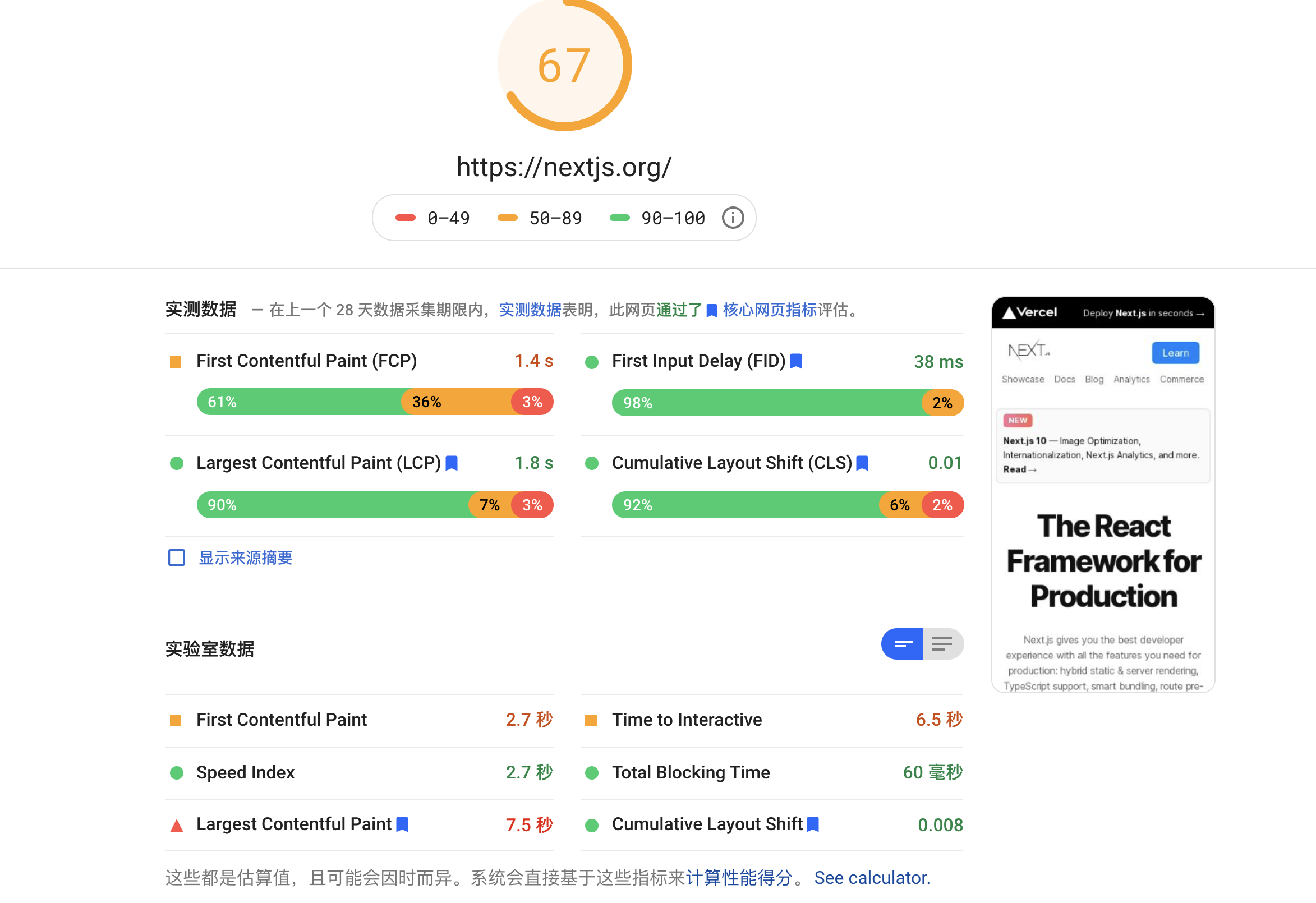Enable 显示来源摘要 checkbox
This screenshot has height=903, width=1316.
click(177, 558)
